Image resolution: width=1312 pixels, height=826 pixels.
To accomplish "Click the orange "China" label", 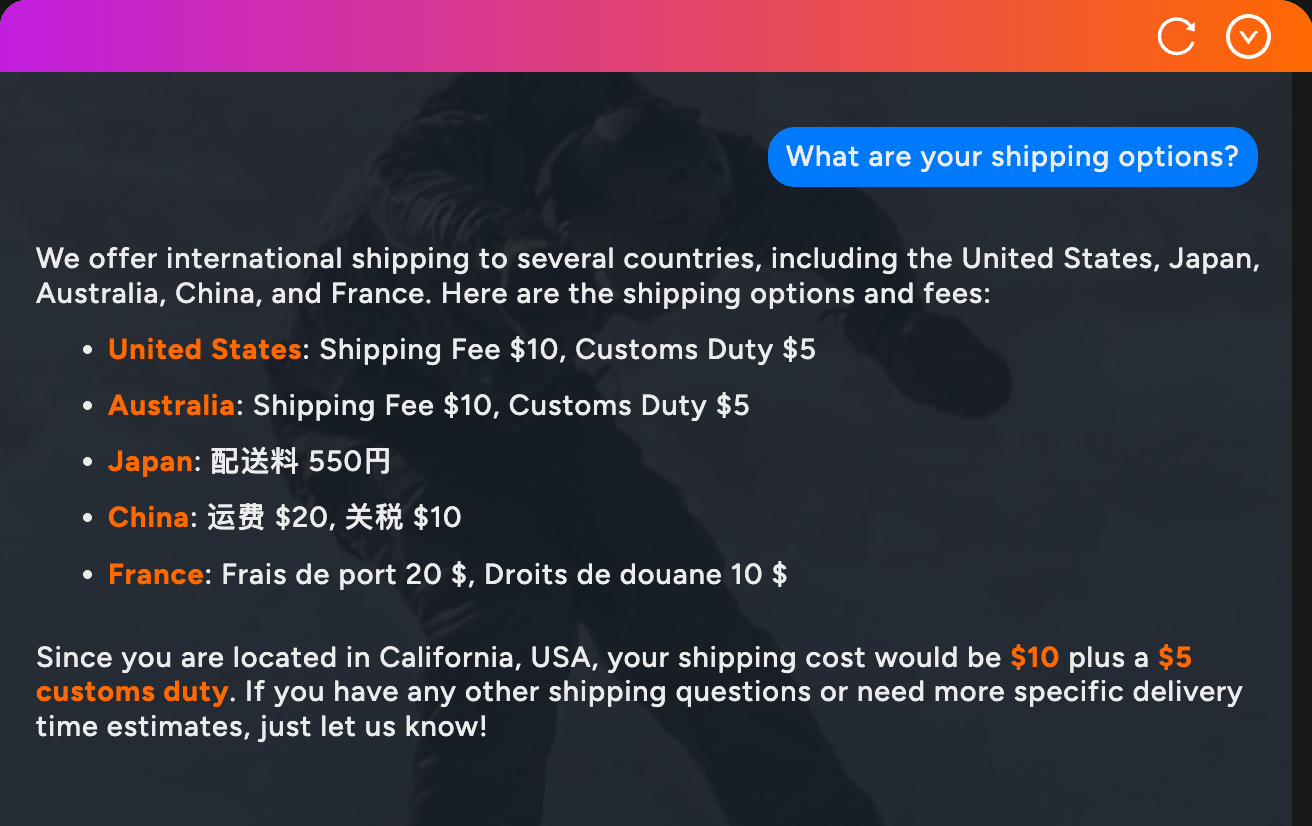I will click(x=148, y=517).
